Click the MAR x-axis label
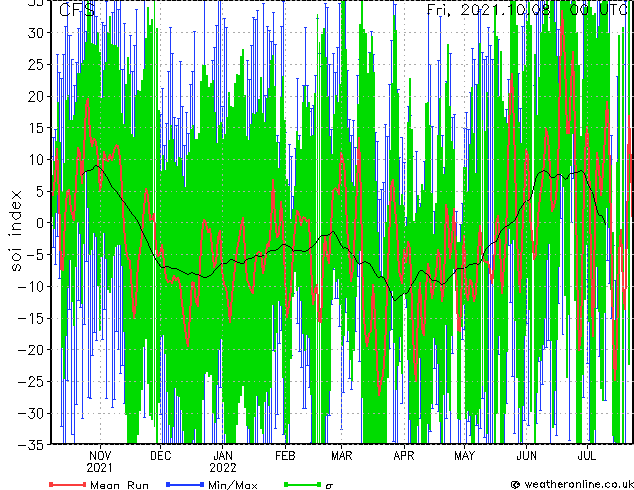The image size is (634, 490). click(x=342, y=456)
